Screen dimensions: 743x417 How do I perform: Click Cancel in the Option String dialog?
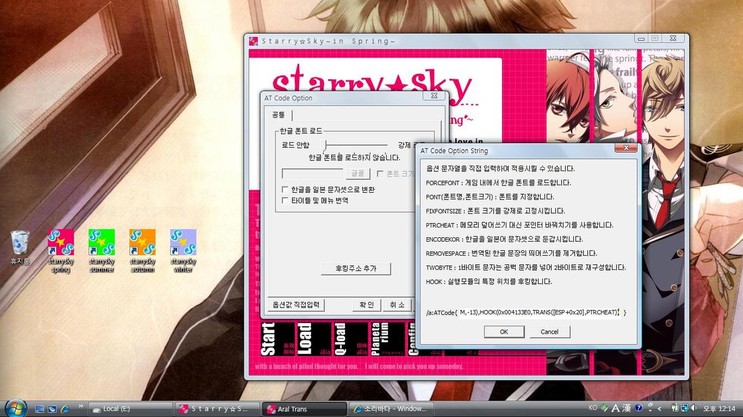549,331
